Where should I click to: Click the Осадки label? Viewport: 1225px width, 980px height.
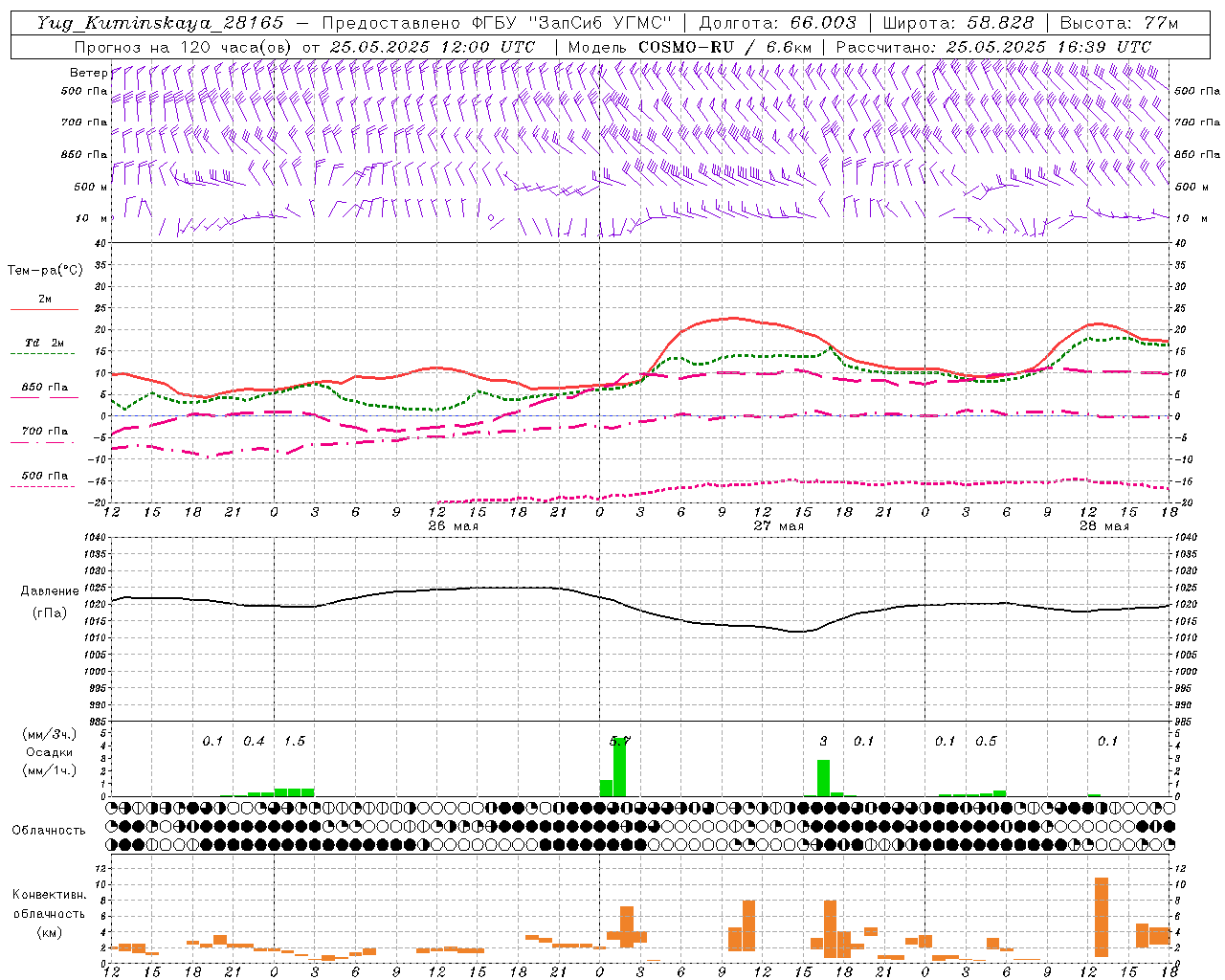(x=49, y=752)
